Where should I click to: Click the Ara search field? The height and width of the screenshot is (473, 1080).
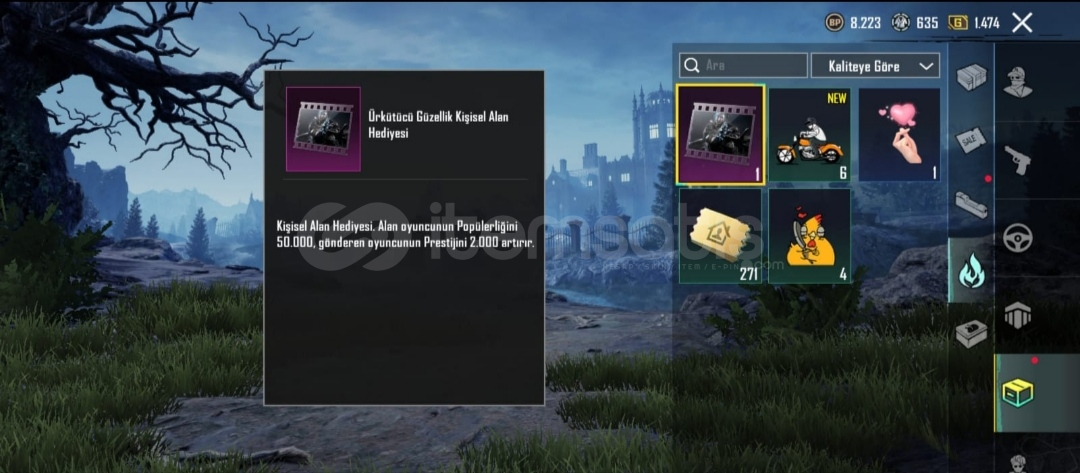(743, 66)
